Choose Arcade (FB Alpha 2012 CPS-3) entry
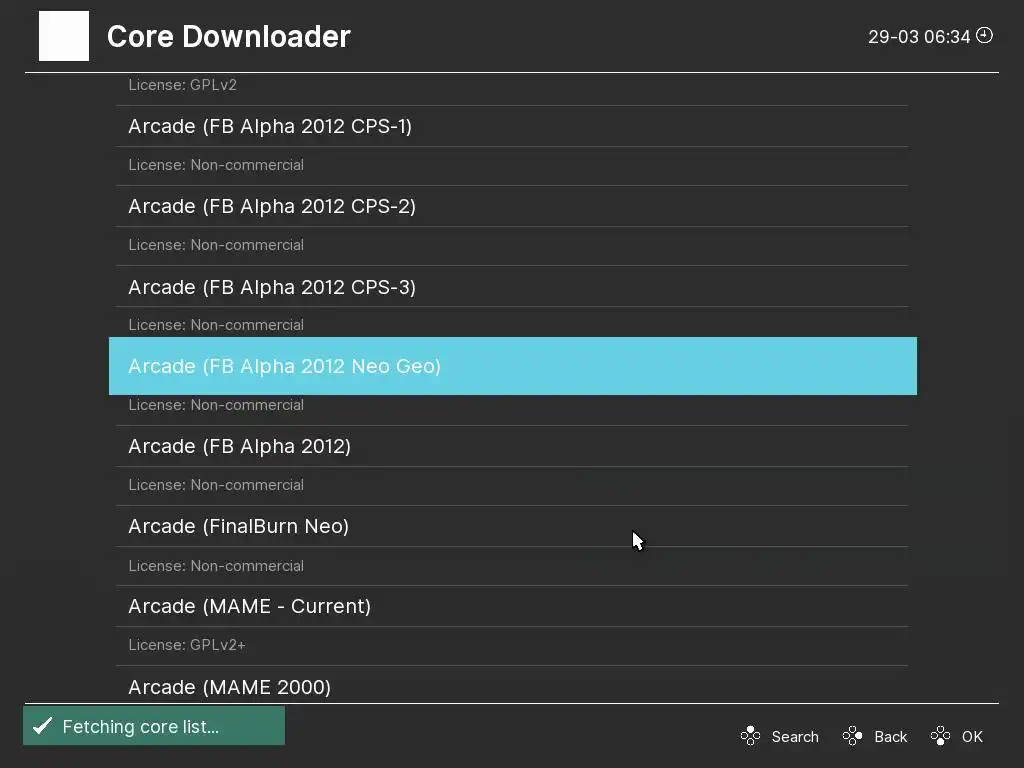The image size is (1024, 768). (272, 287)
